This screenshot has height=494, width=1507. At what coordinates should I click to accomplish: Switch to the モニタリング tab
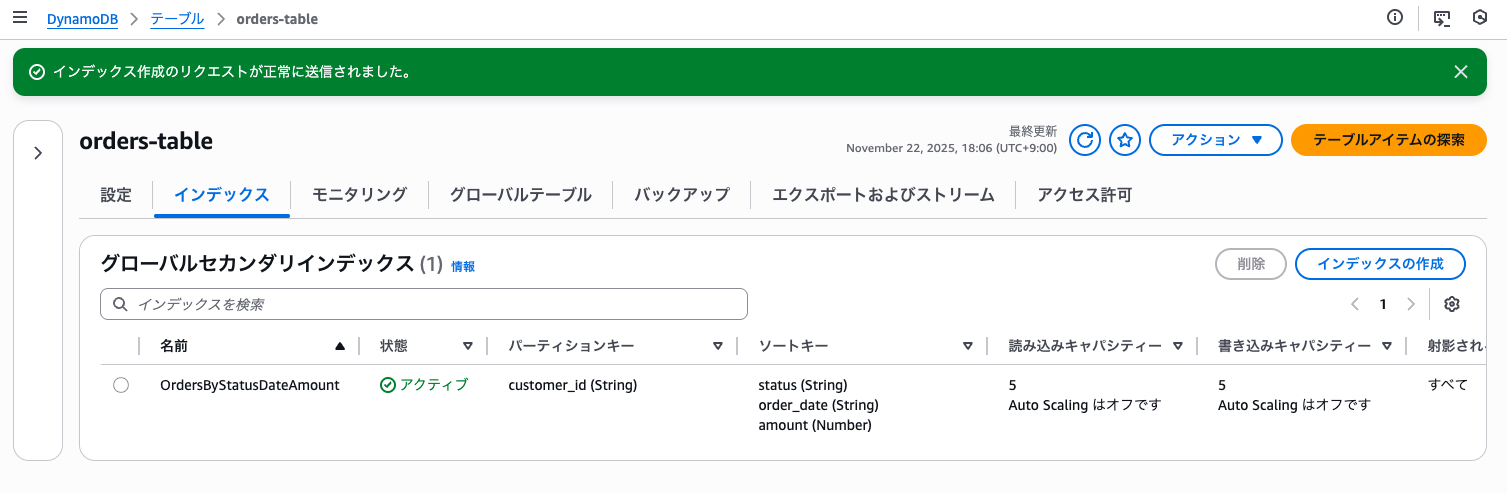pos(359,195)
